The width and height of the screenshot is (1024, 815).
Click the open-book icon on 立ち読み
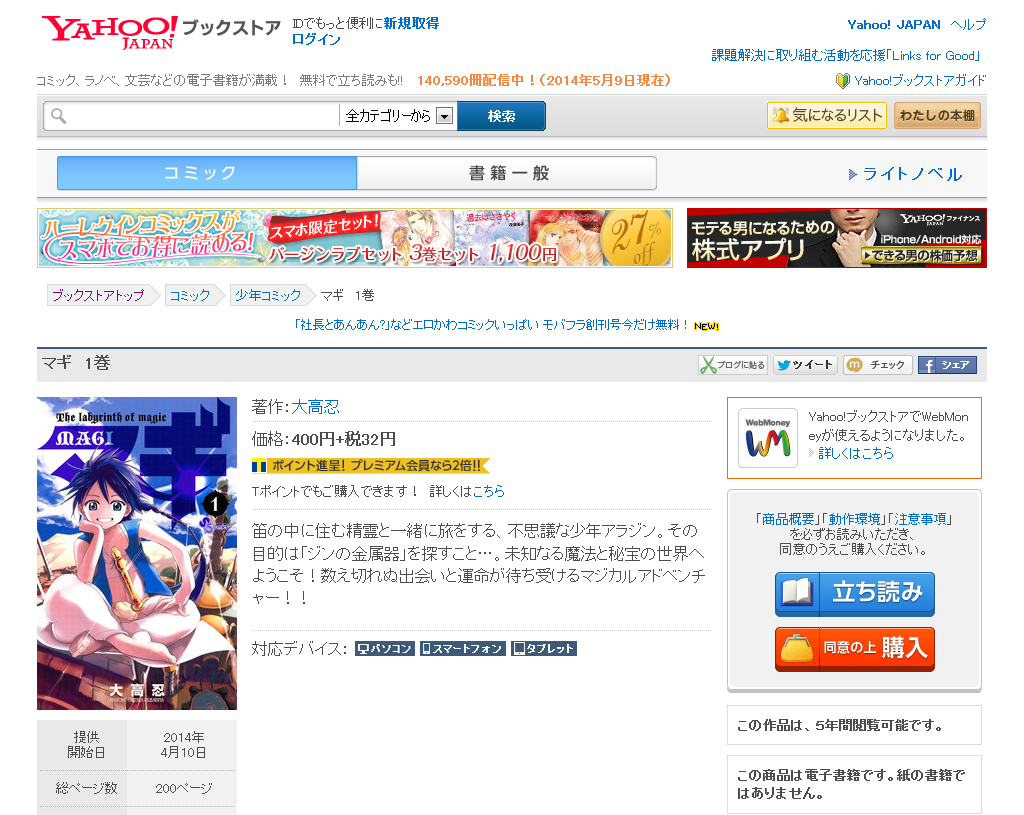(797, 593)
